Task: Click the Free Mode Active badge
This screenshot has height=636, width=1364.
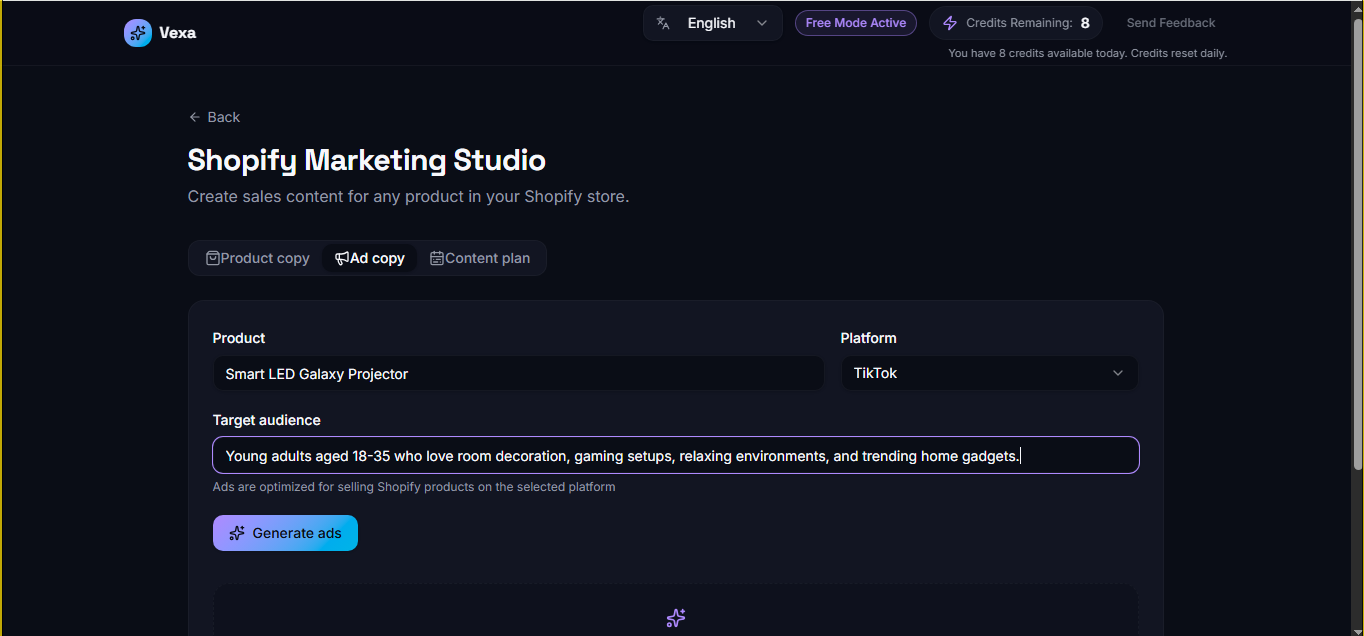Action: coord(856,23)
